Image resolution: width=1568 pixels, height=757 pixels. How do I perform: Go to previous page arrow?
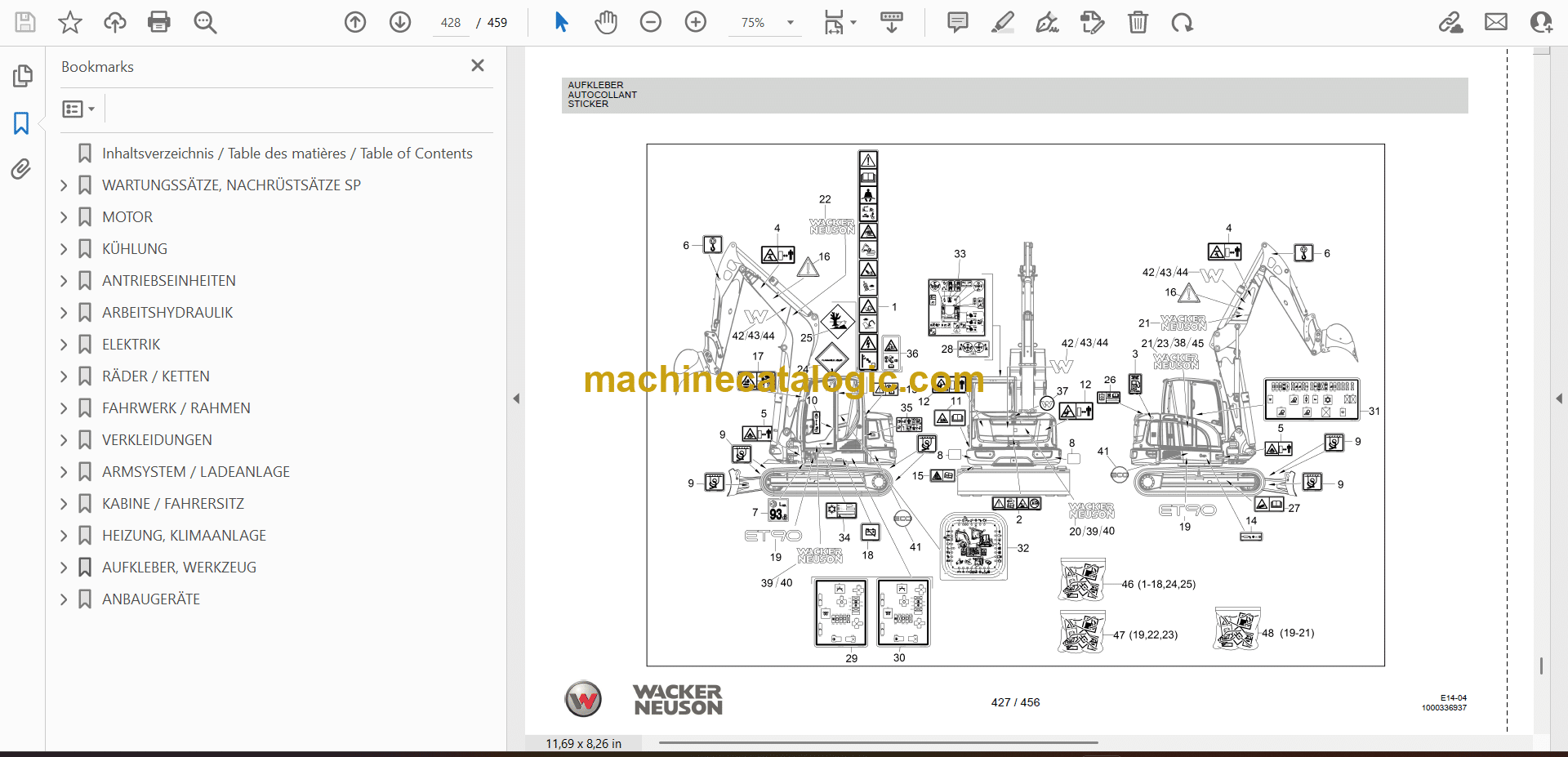pos(355,22)
